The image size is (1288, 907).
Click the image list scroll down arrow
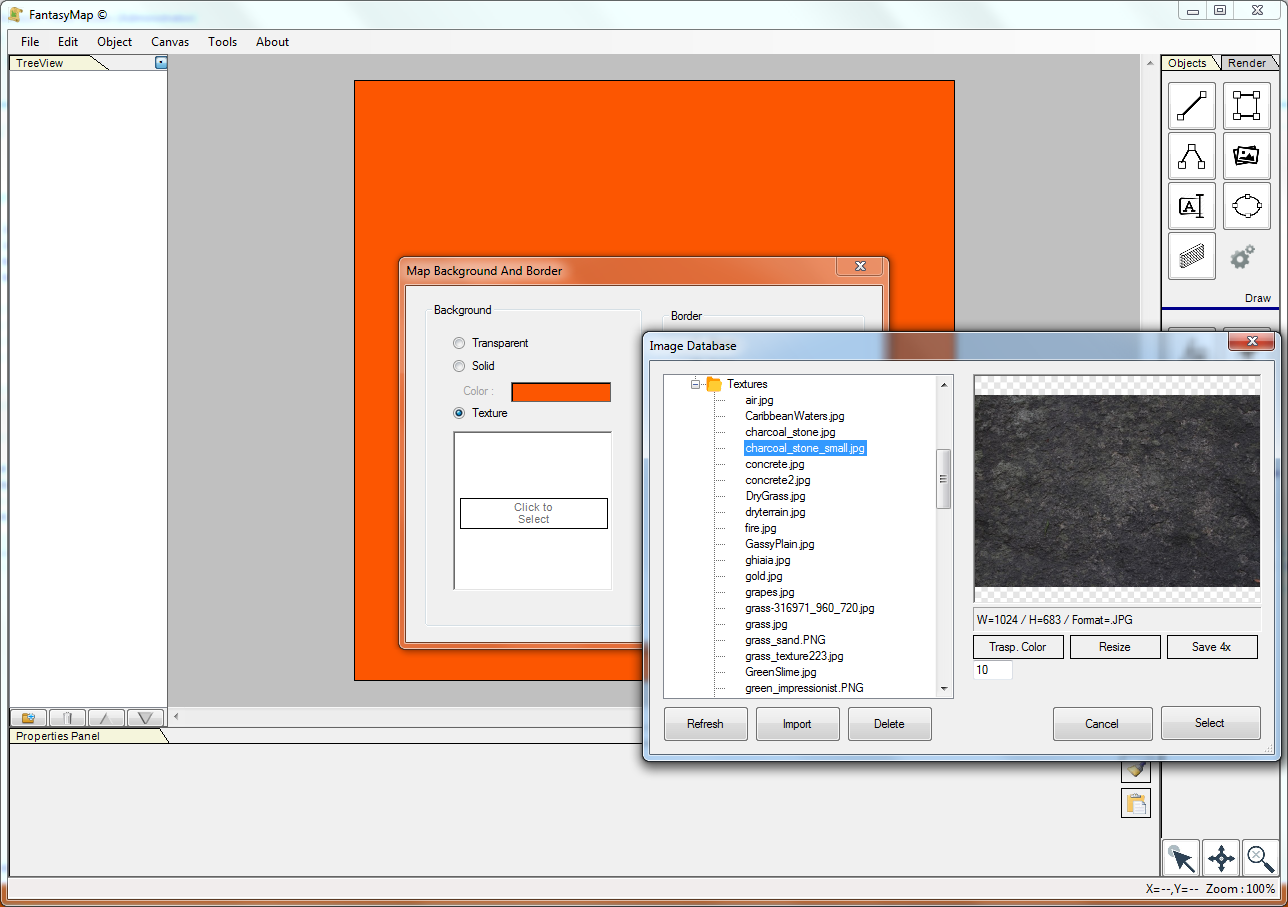click(x=943, y=689)
